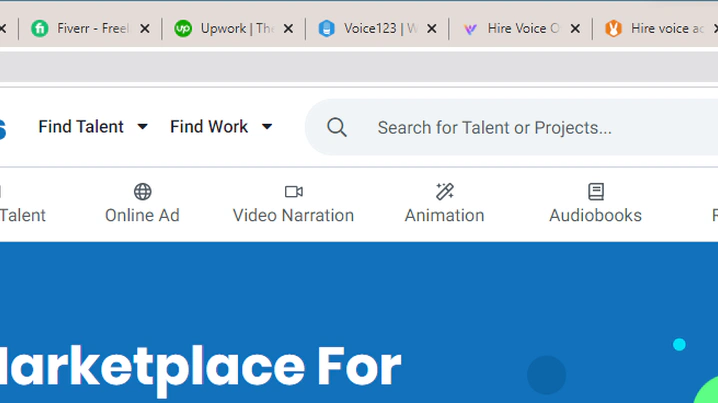Click the Fiverr tab favicon
Viewport: 718px width, 403px height.
click(40, 29)
